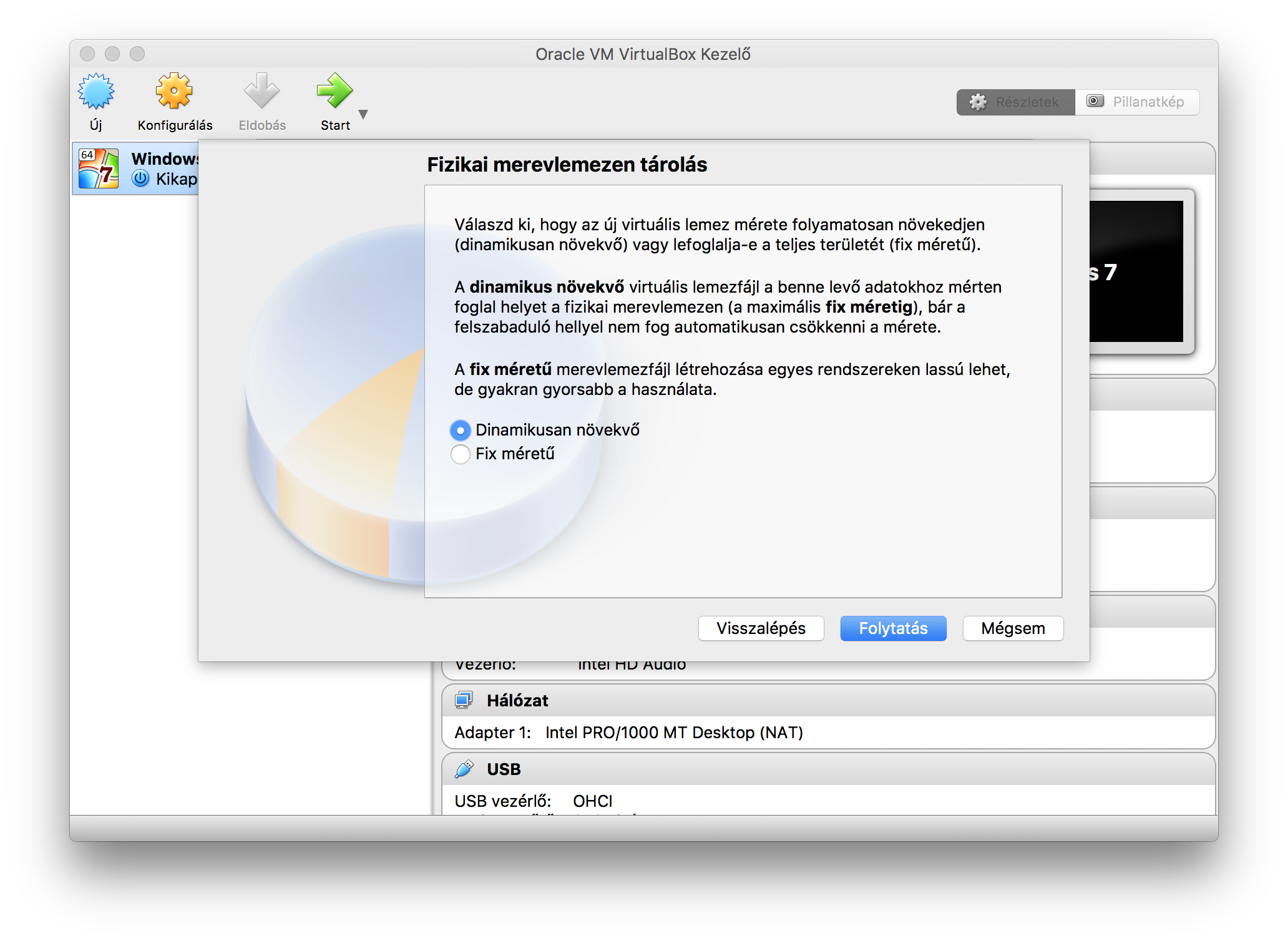
Task: Open the Start dropdown arrow
Action: coord(363,114)
